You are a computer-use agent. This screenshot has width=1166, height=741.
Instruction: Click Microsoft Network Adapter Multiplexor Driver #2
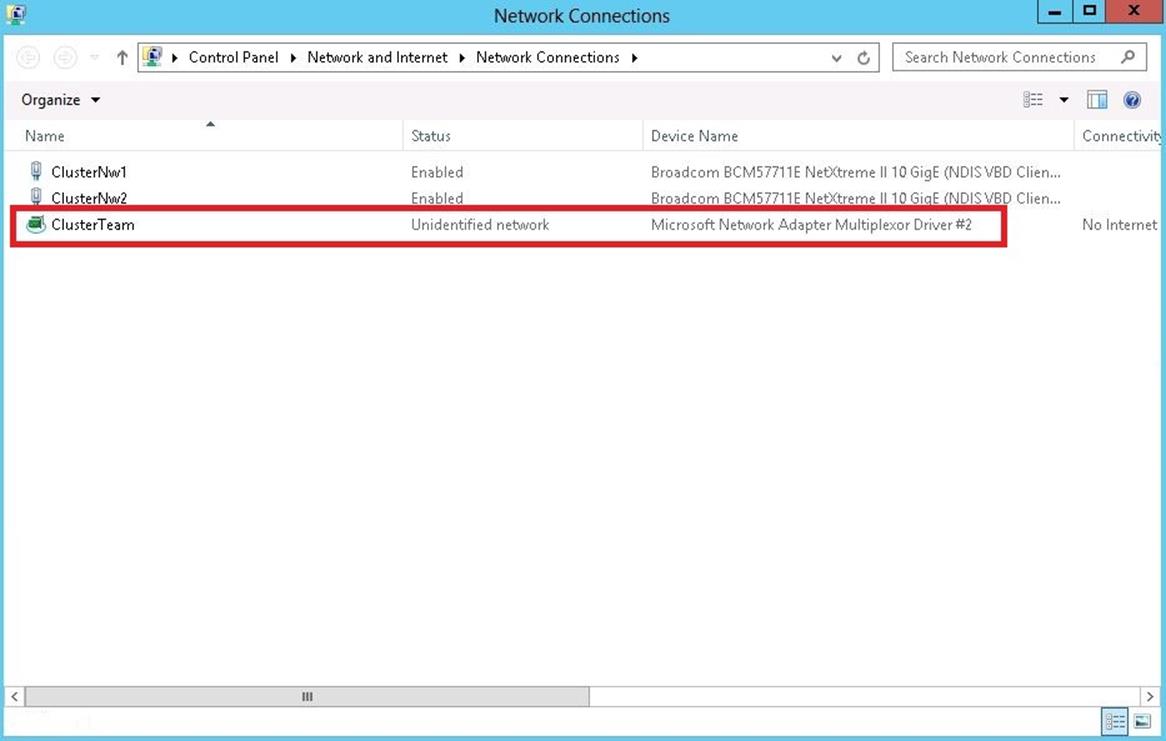coord(811,225)
